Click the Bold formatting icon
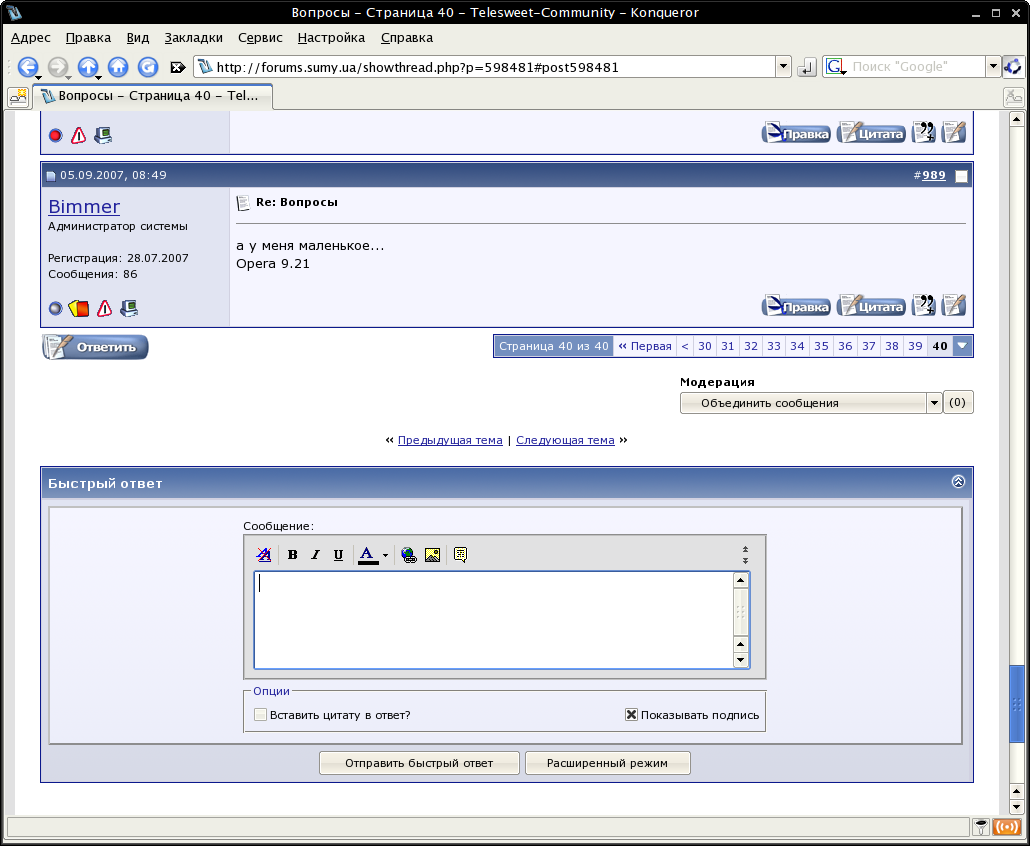 (x=293, y=555)
